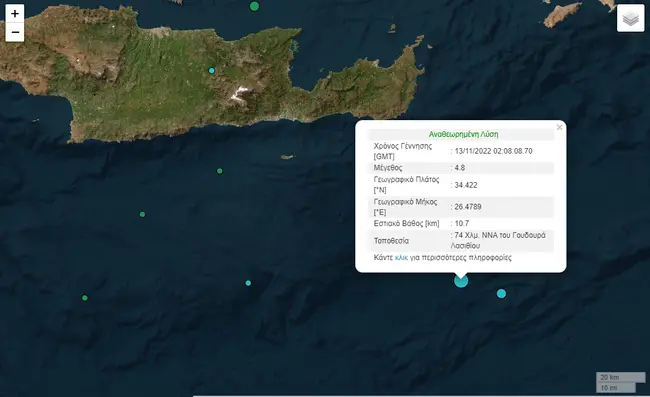This screenshot has width=650, height=397.
Task: Click the latitude value 34.422
Action: coord(466,185)
